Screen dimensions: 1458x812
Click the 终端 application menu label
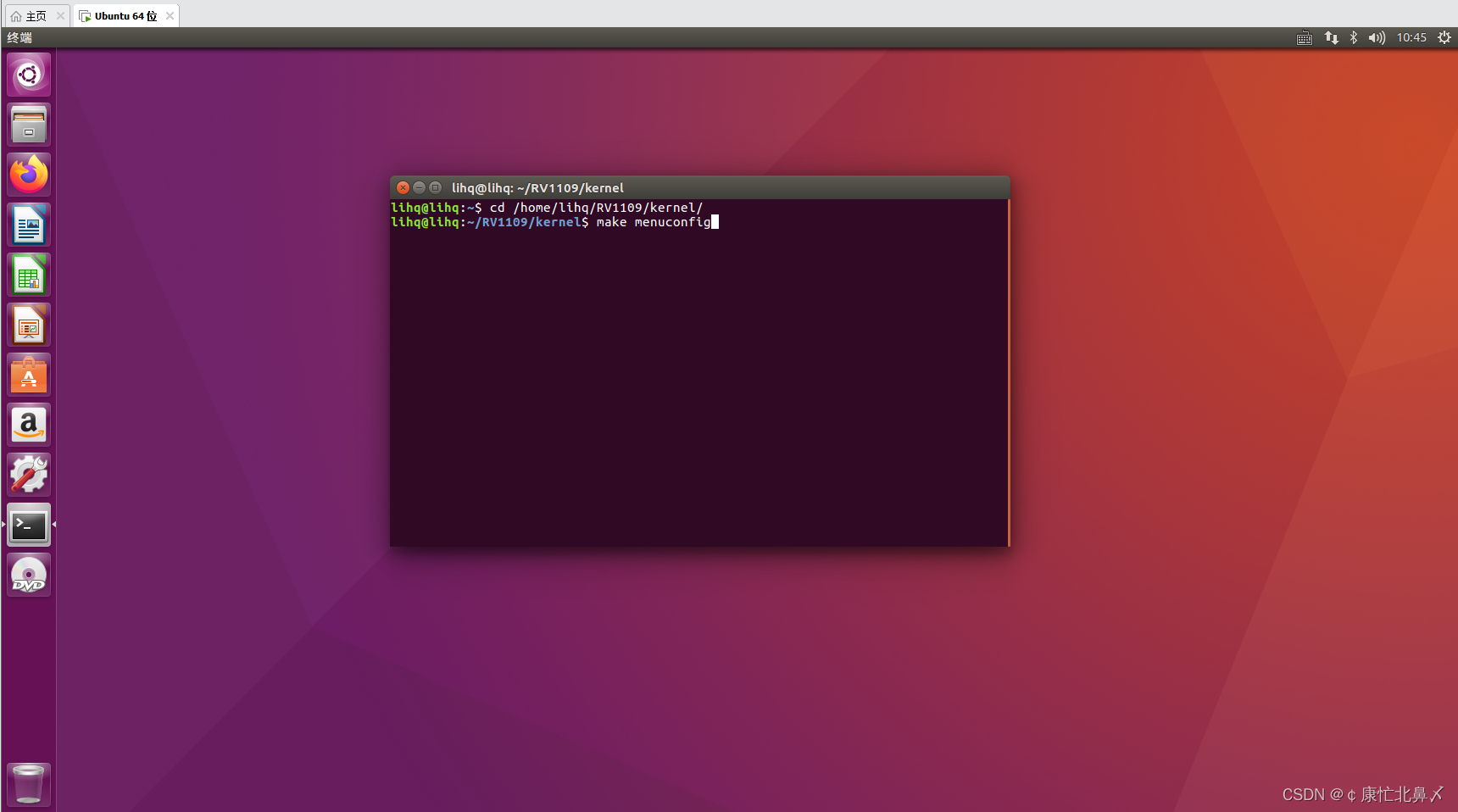pos(19,37)
